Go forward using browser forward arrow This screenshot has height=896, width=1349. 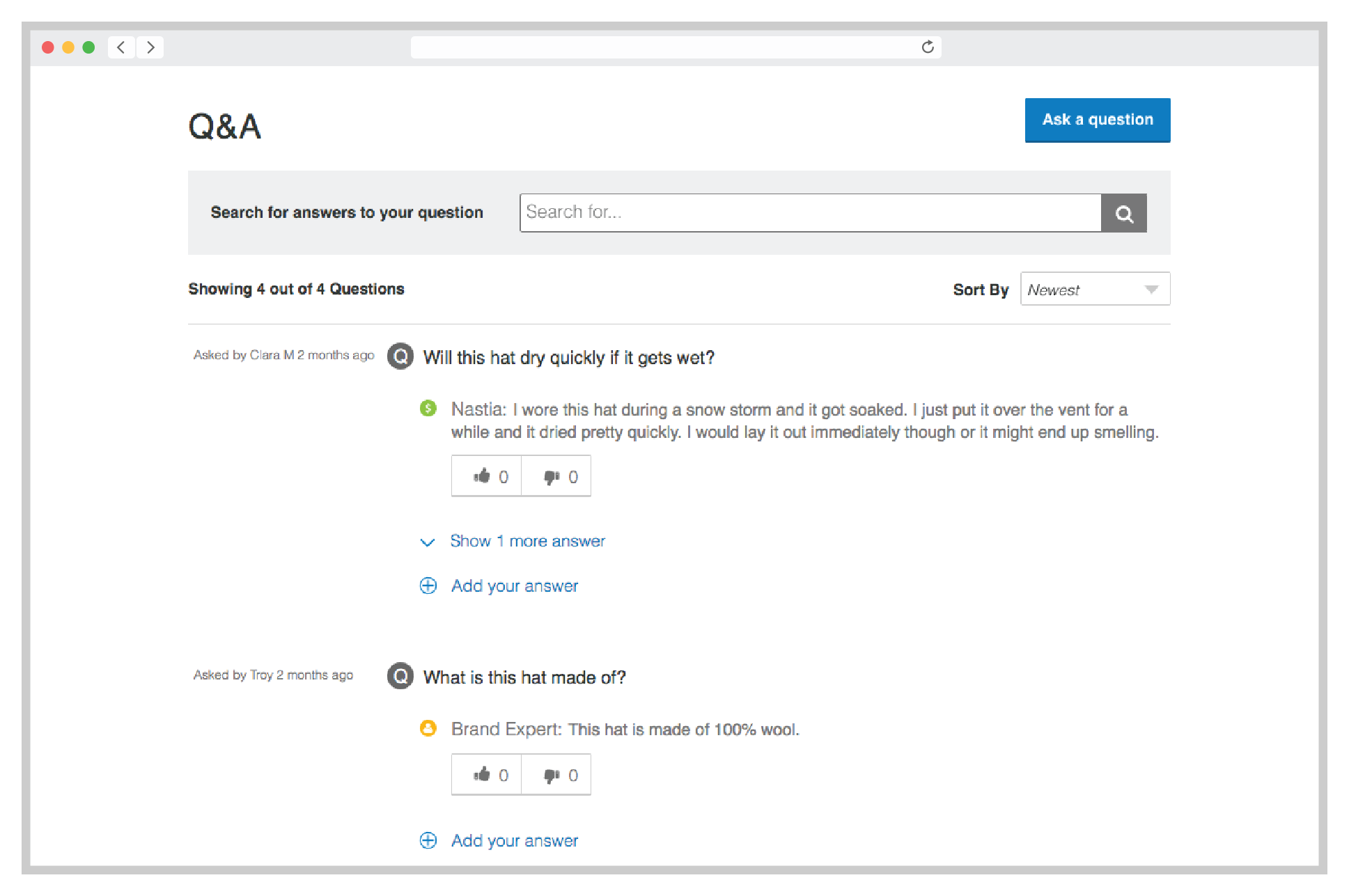150,47
